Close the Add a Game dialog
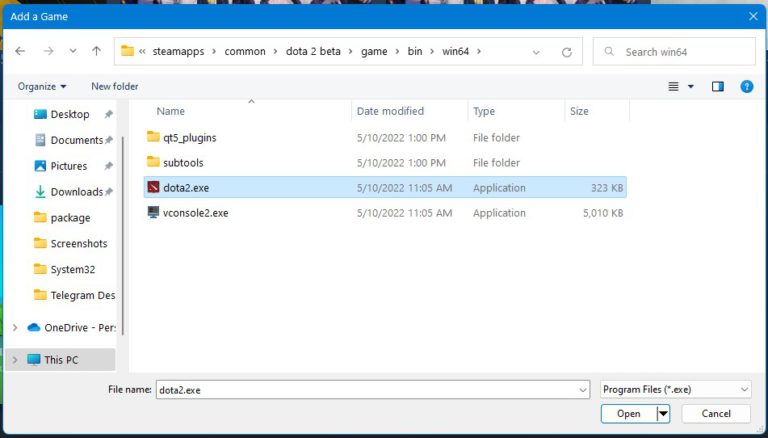 (x=753, y=17)
